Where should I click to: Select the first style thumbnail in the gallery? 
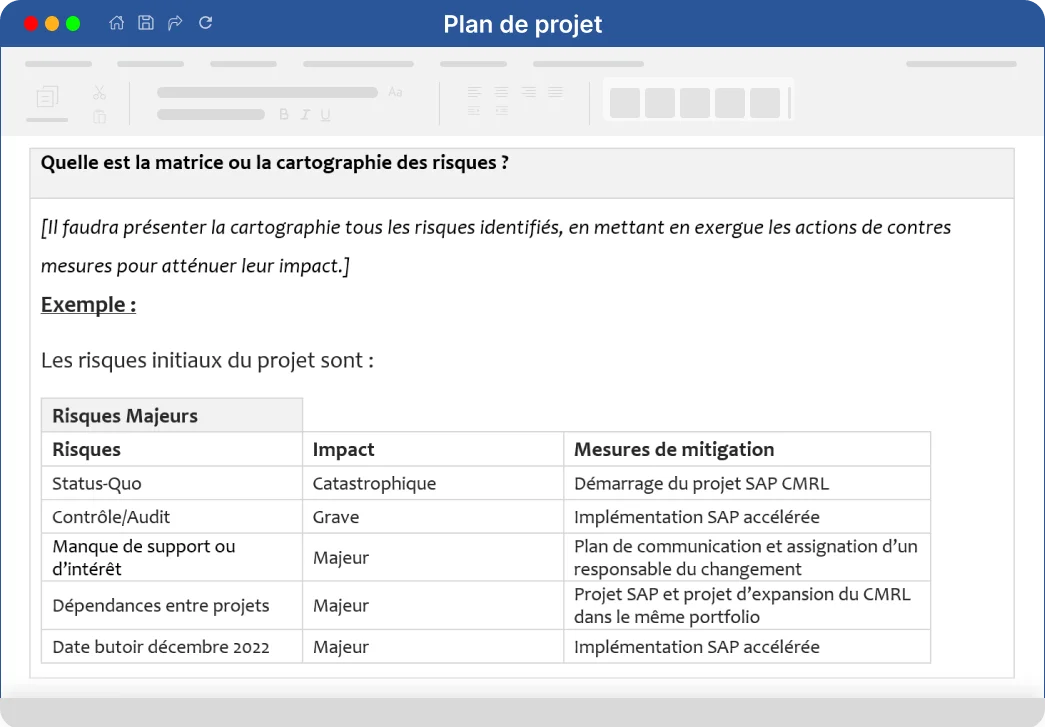click(624, 101)
